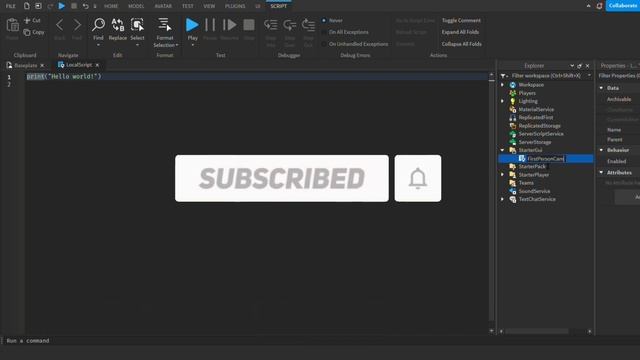Collapse the Behavior properties section
Screen dimensions: 640x360
[601, 150]
